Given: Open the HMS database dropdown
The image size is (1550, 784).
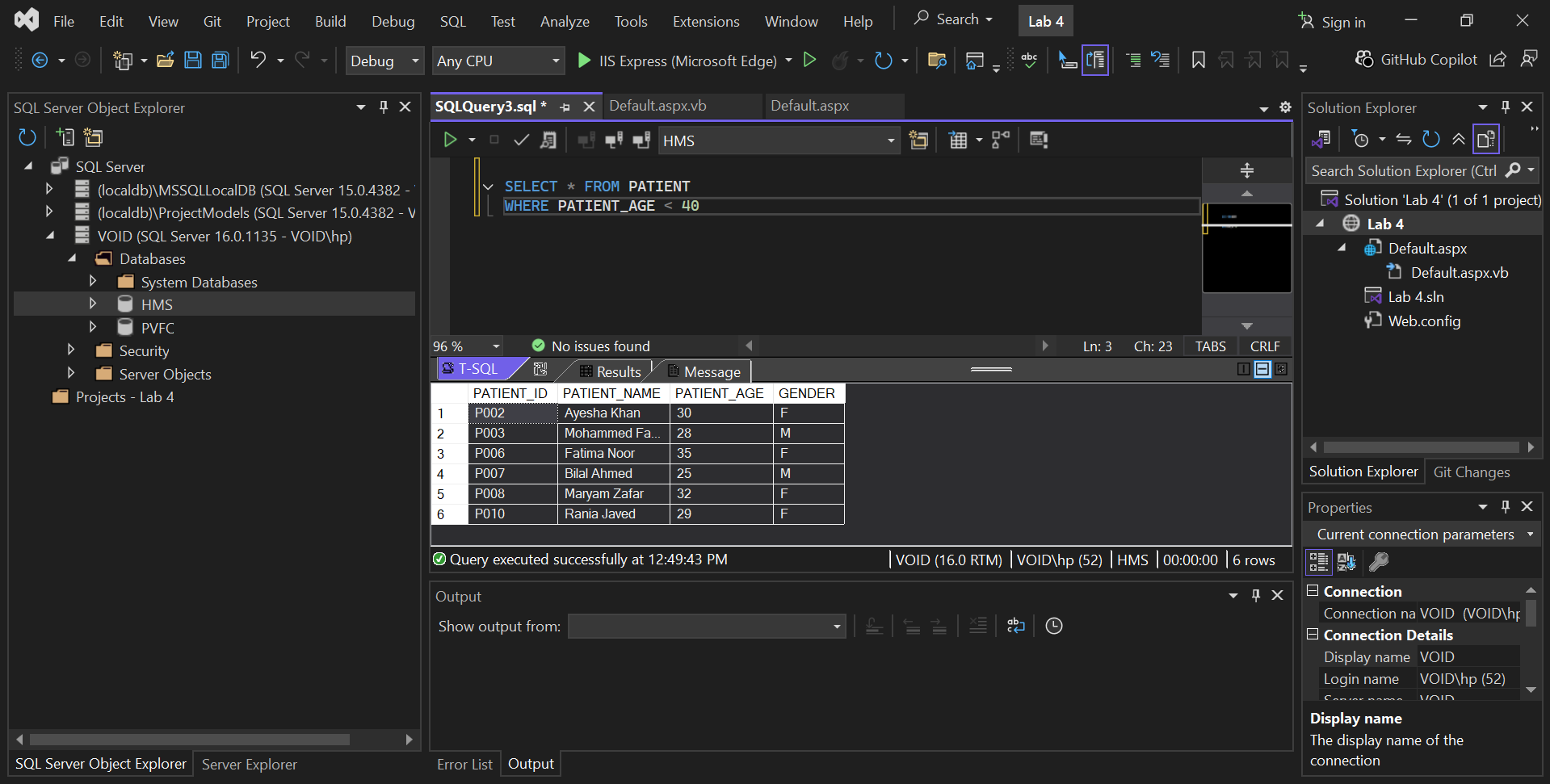Looking at the screenshot, I should click(779, 140).
